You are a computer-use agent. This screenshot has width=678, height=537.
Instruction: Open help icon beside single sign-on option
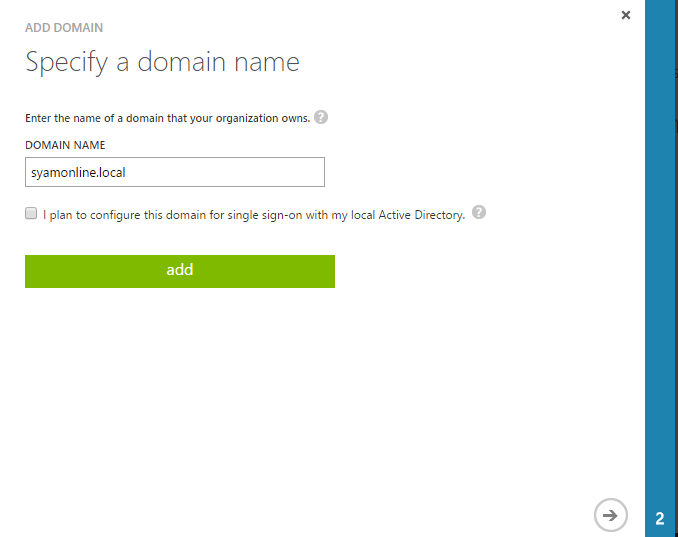pyautogui.click(x=479, y=213)
